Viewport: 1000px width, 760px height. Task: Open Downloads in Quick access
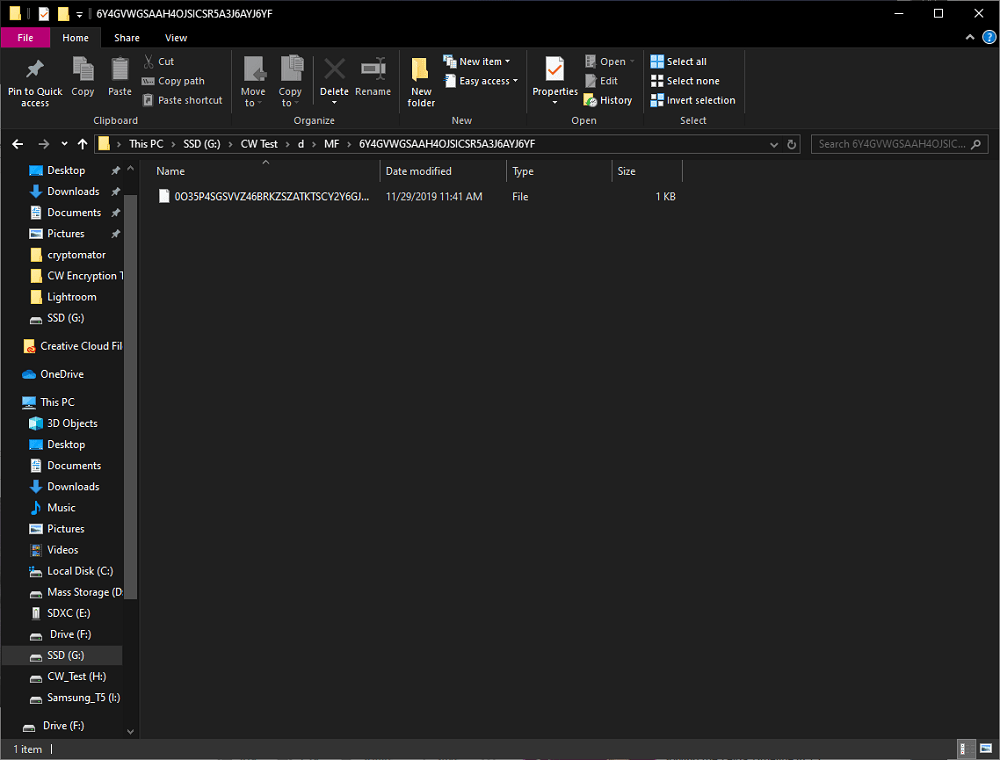click(73, 191)
